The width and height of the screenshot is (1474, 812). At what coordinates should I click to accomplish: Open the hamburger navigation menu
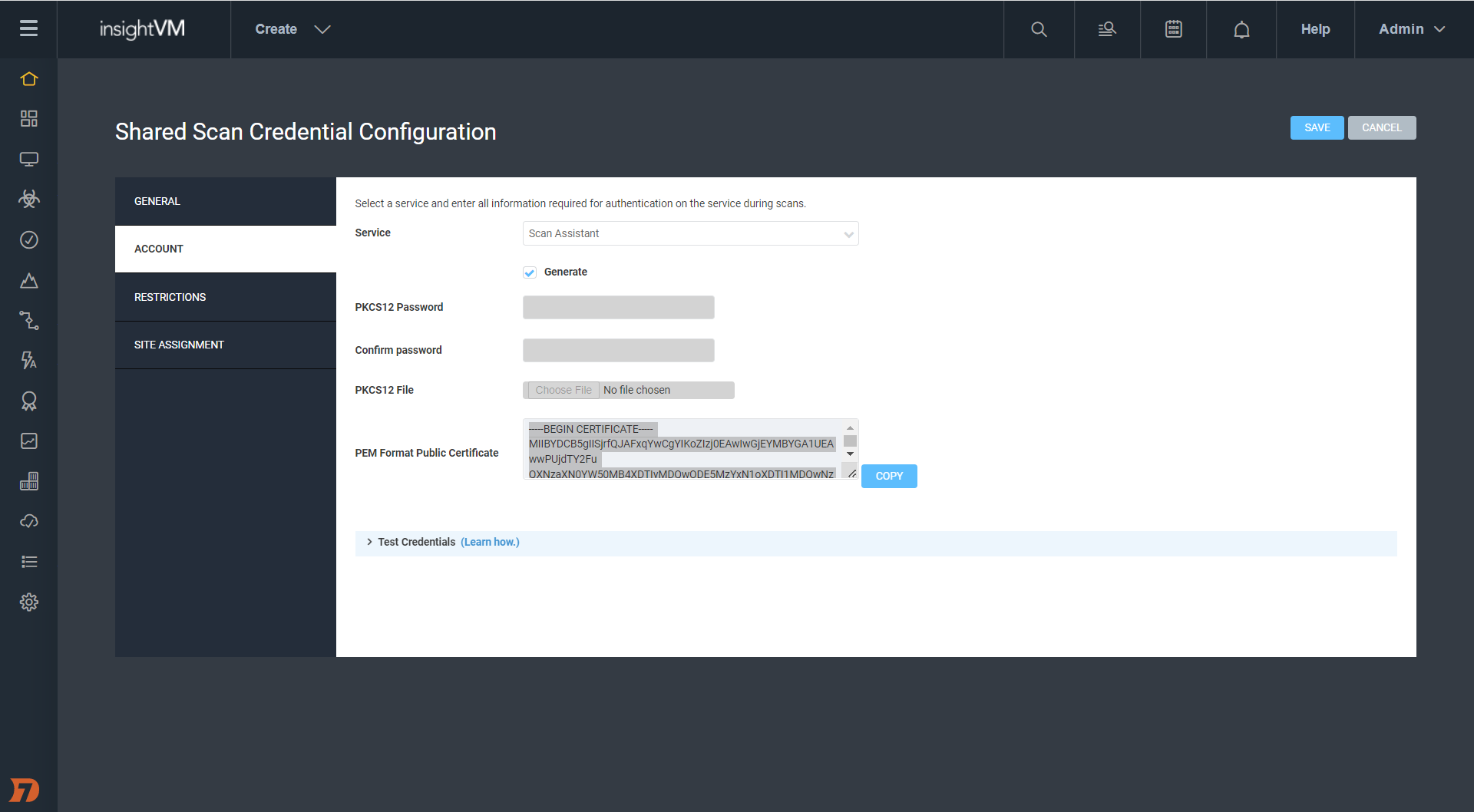tap(28, 28)
